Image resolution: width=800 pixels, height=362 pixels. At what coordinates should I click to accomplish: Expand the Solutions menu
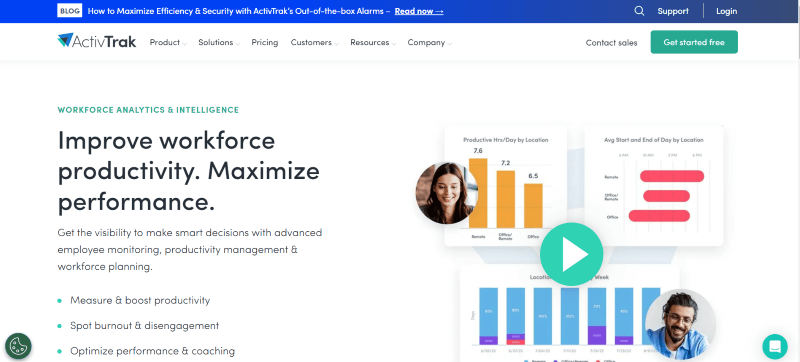point(219,43)
